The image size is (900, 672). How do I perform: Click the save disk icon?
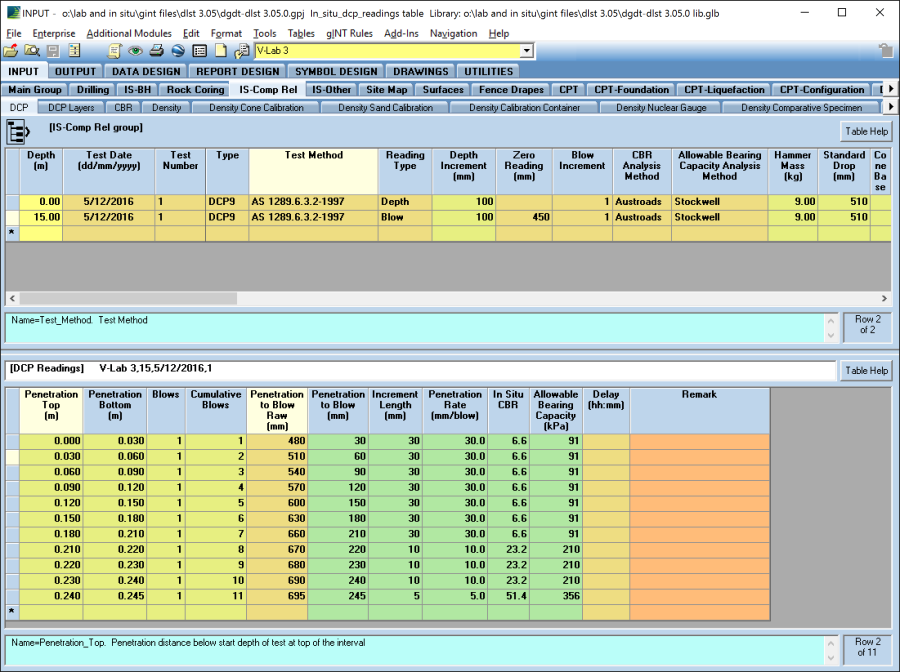tap(52, 51)
